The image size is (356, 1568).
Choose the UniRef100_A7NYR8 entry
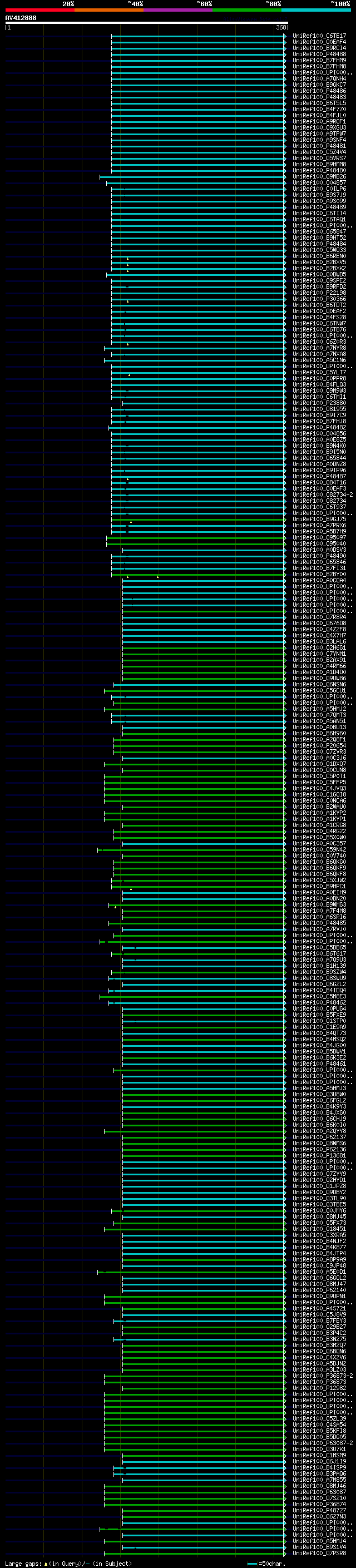[319, 348]
